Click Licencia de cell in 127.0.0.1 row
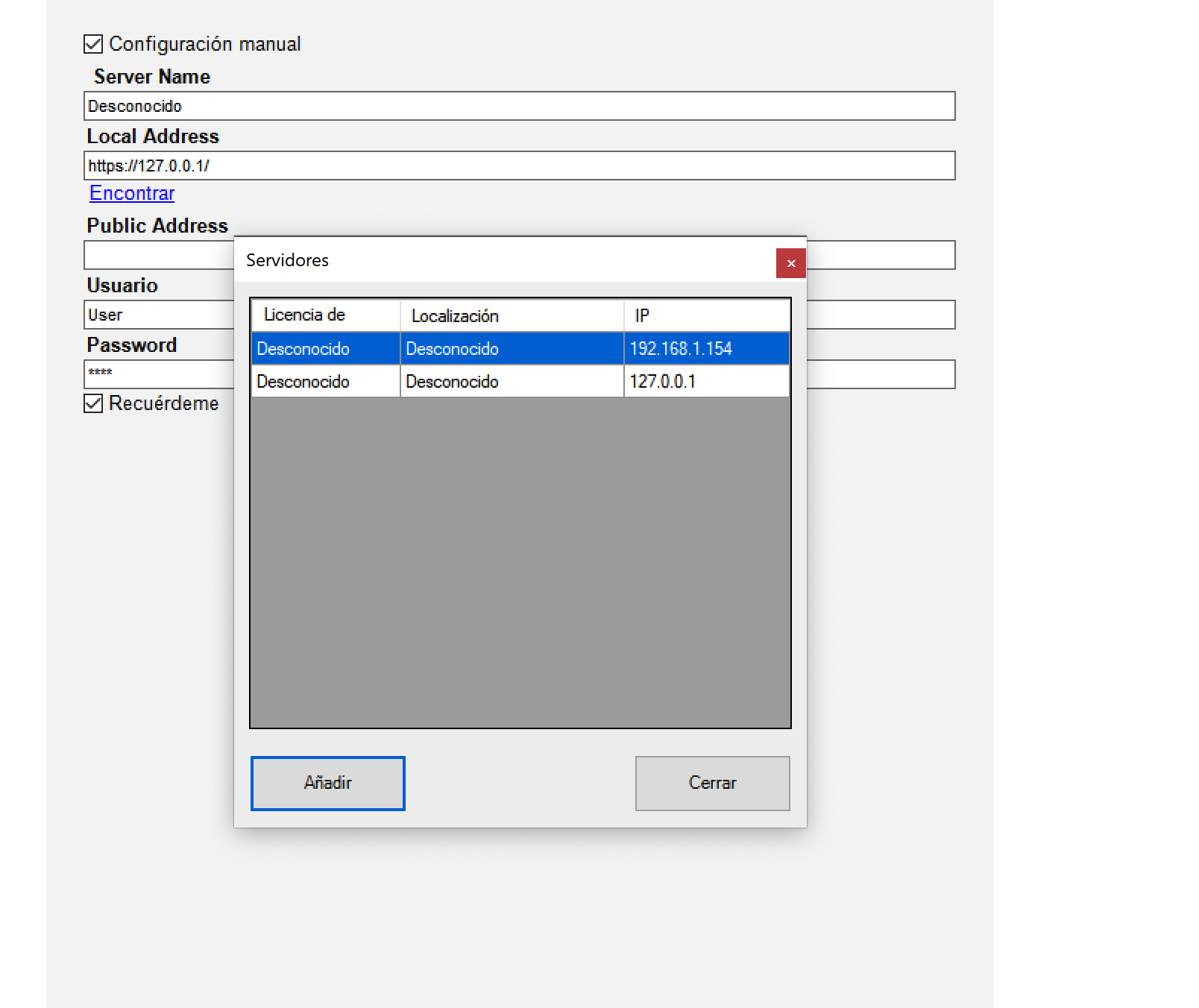The height and width of the screenshot is (1008, 1199). tap(325, 382)
